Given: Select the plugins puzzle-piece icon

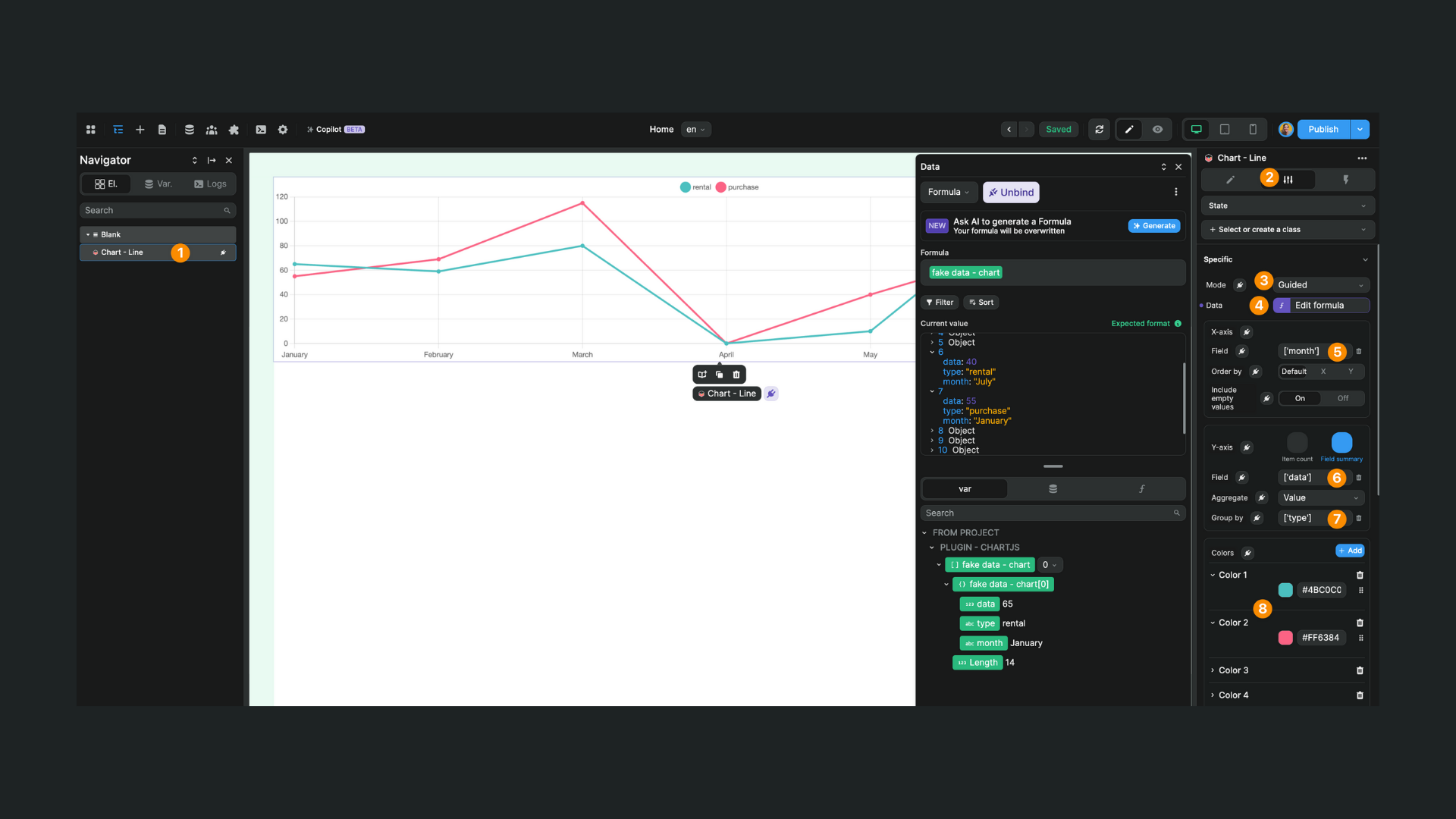Looking at the screenshot, I should (x=234, y=129).
